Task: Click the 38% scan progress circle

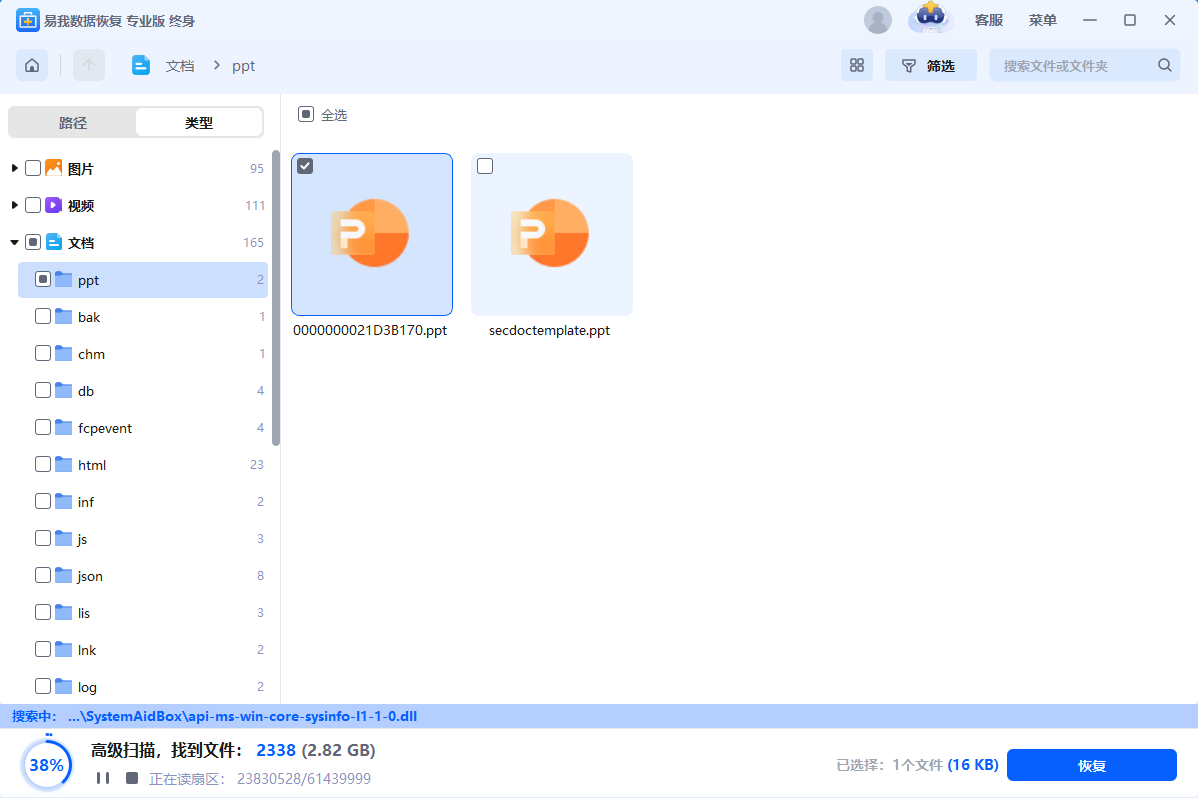Action: (47, 765)
